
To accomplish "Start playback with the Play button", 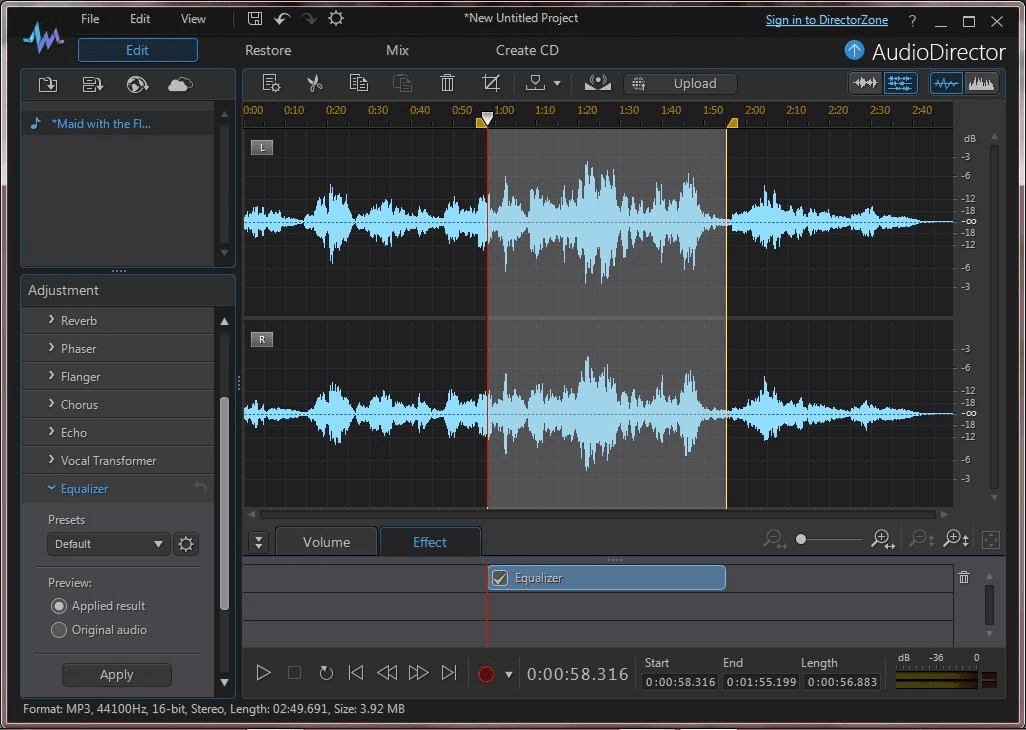I will point(263,673).
